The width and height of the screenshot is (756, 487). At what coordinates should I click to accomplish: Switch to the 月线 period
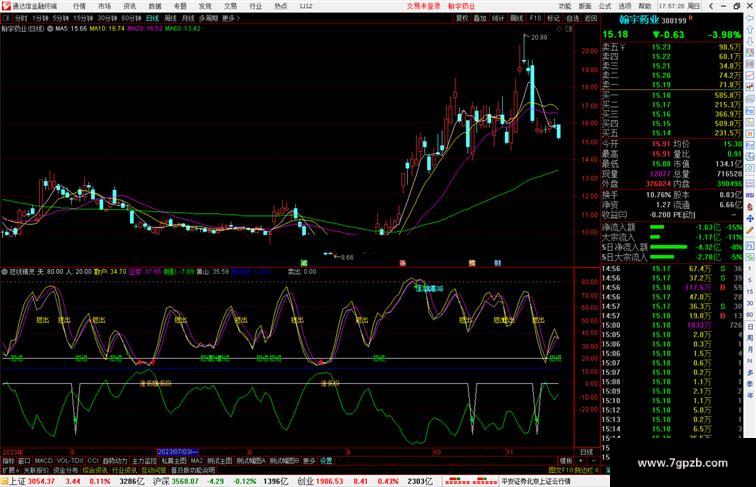[x=188, y=18]
